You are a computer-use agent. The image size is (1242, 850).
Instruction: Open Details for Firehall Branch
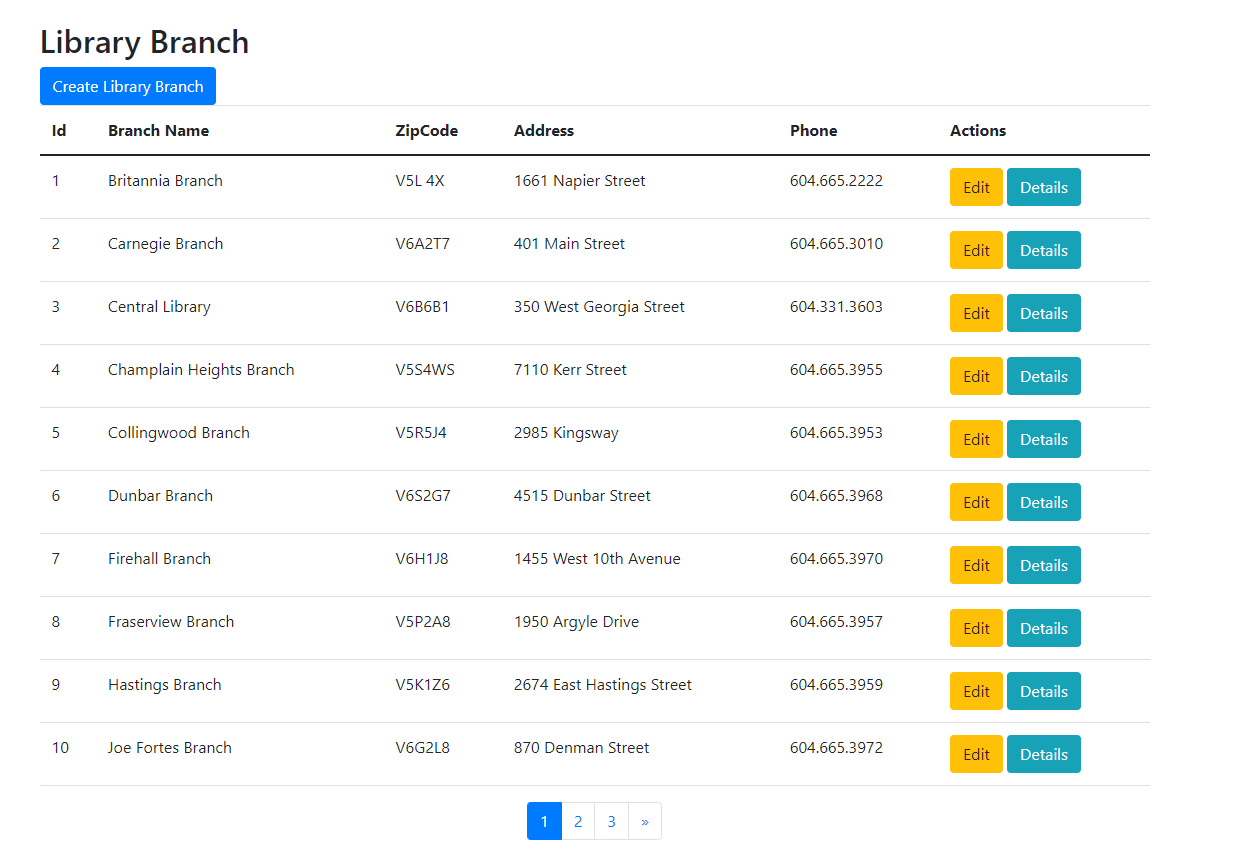click(1043, 565)
